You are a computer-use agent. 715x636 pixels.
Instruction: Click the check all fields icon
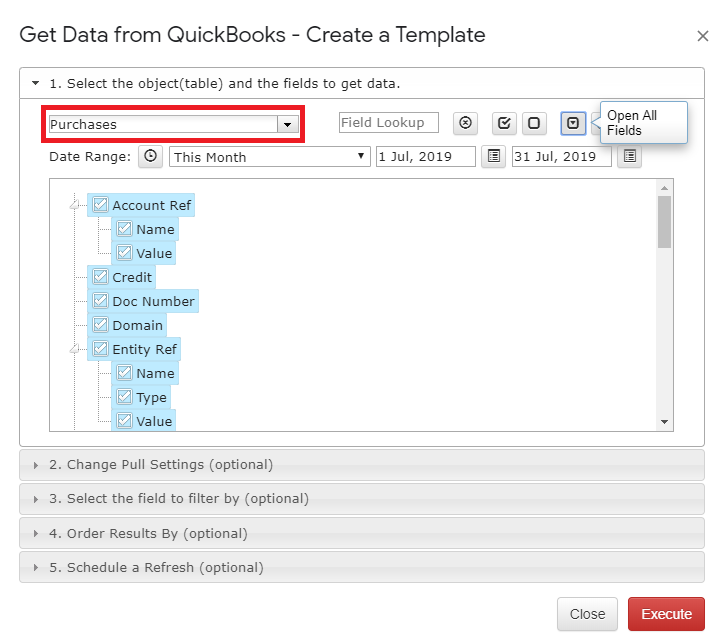(504, 123)
